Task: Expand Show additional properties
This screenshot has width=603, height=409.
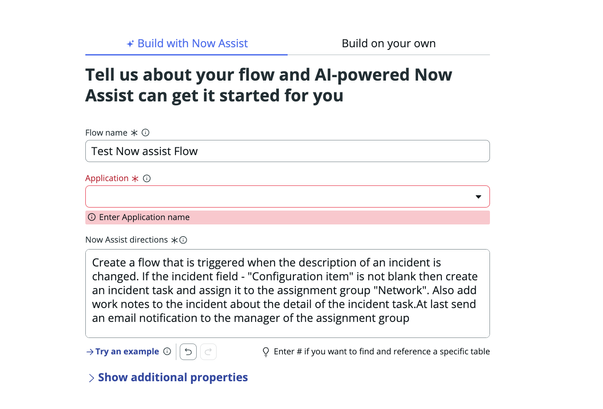Action: (168, 377)
